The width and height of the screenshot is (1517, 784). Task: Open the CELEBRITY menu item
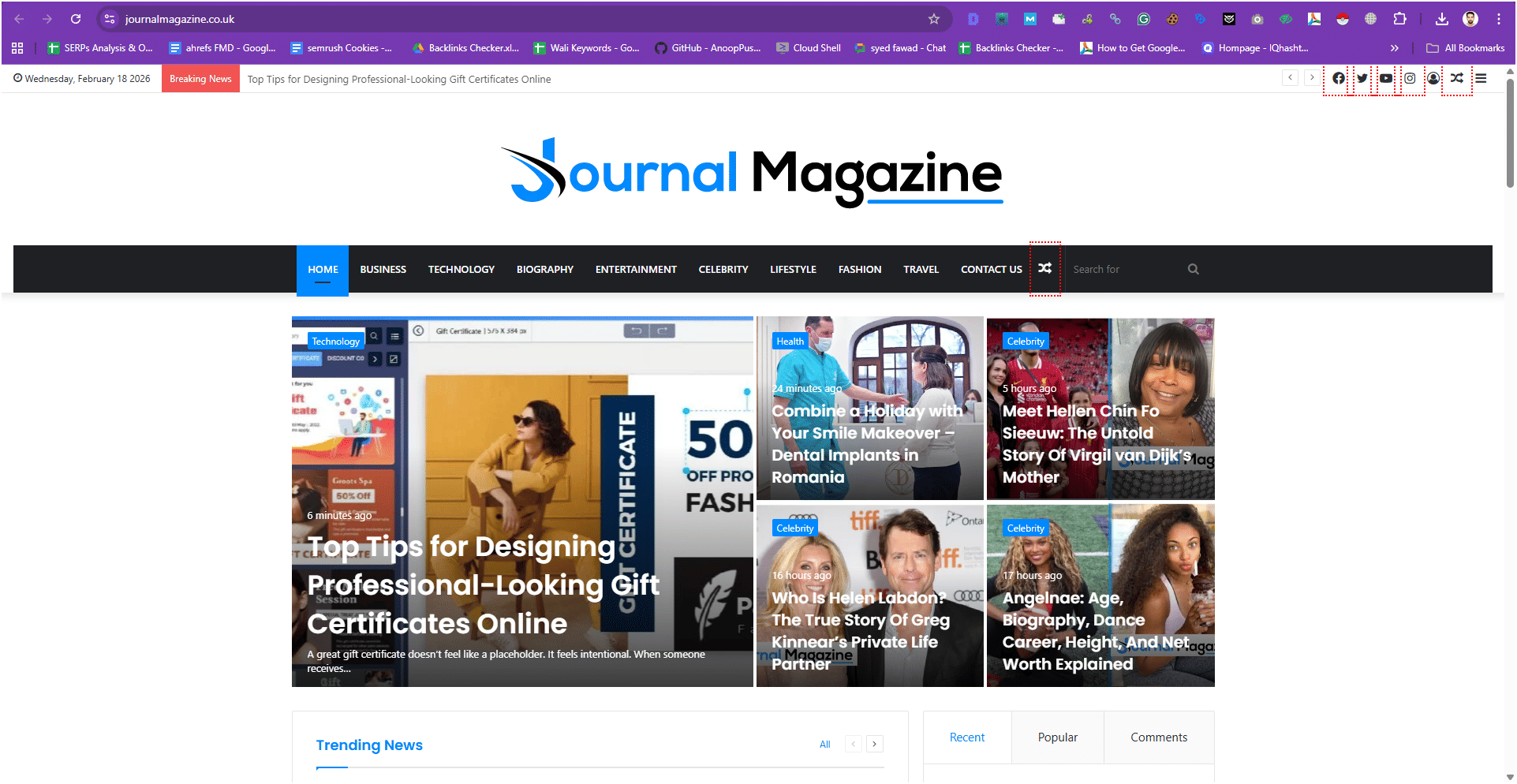723,269
